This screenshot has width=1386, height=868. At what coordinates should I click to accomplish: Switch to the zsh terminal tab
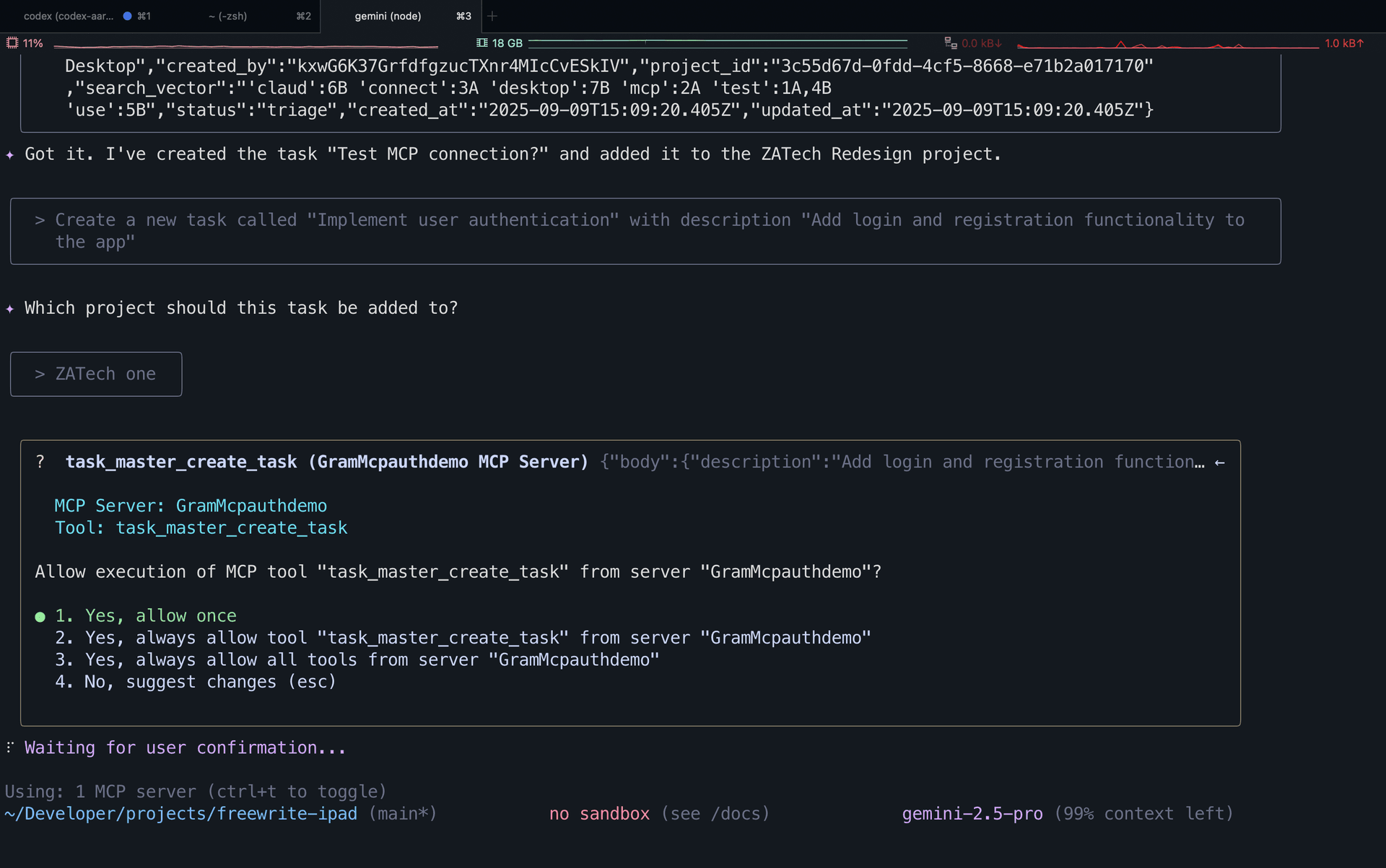pos(227,15)
